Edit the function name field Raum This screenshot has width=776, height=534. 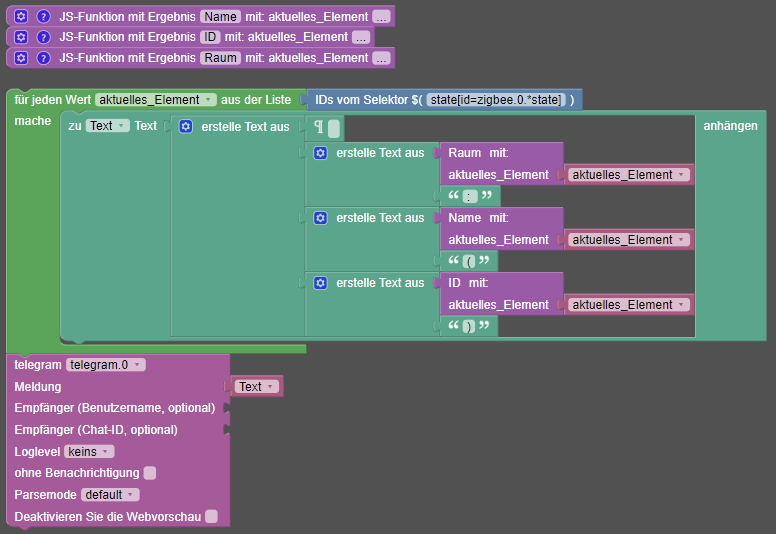pyautogui.click(x=220, y=58)
